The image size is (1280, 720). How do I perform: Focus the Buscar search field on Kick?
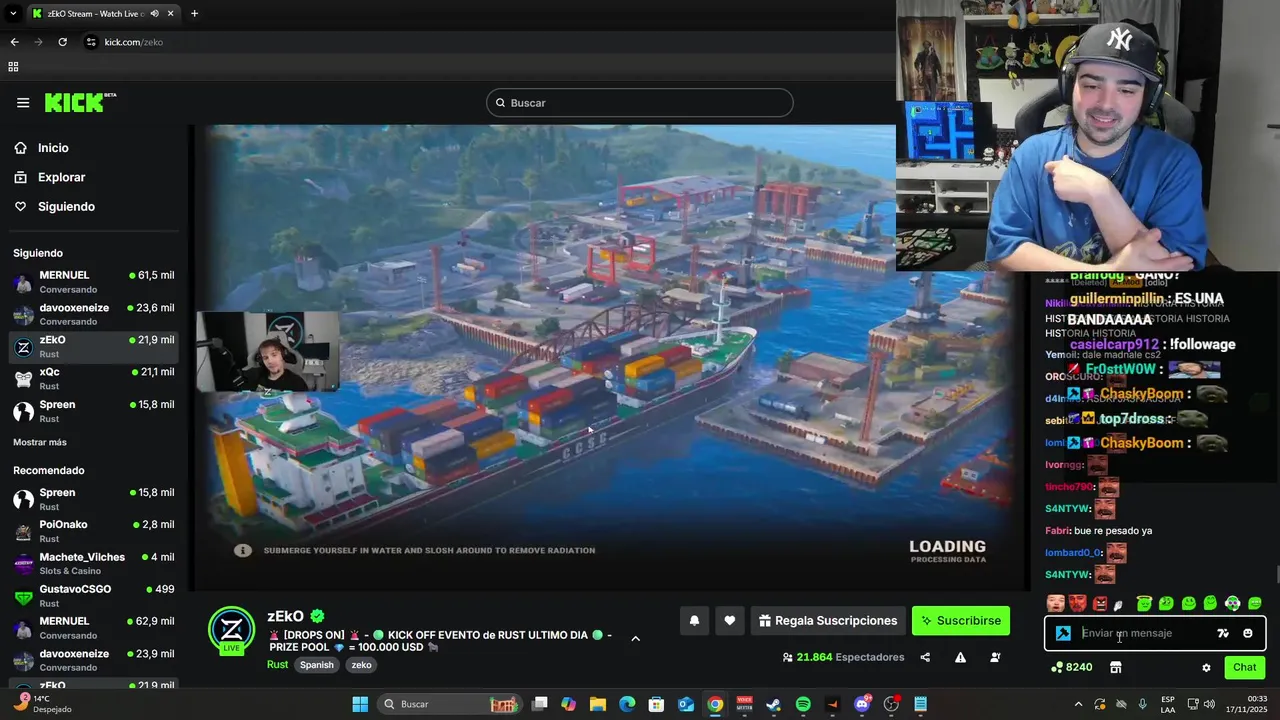(640, 103)
